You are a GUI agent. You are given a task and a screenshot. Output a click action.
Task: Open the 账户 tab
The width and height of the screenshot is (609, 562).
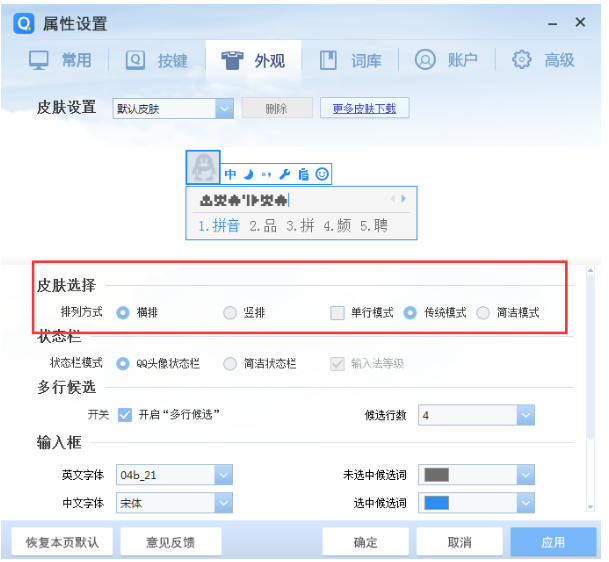[x=447, y=60]
